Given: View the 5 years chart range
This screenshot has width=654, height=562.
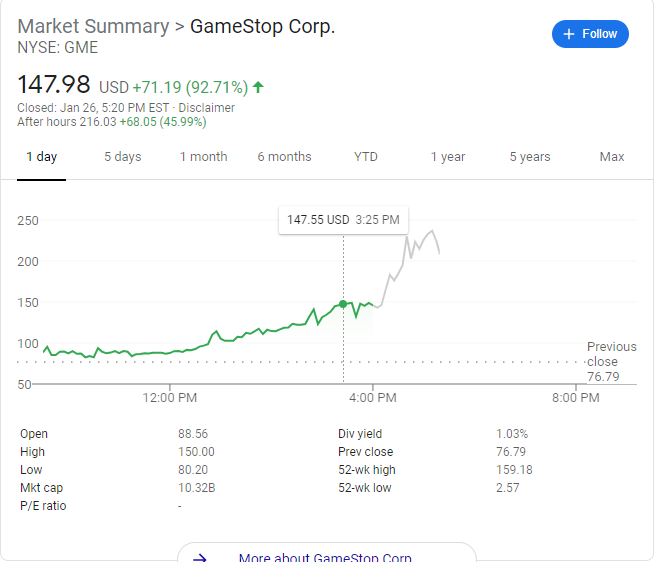Looking at the screenshot, I should [529, 157].
